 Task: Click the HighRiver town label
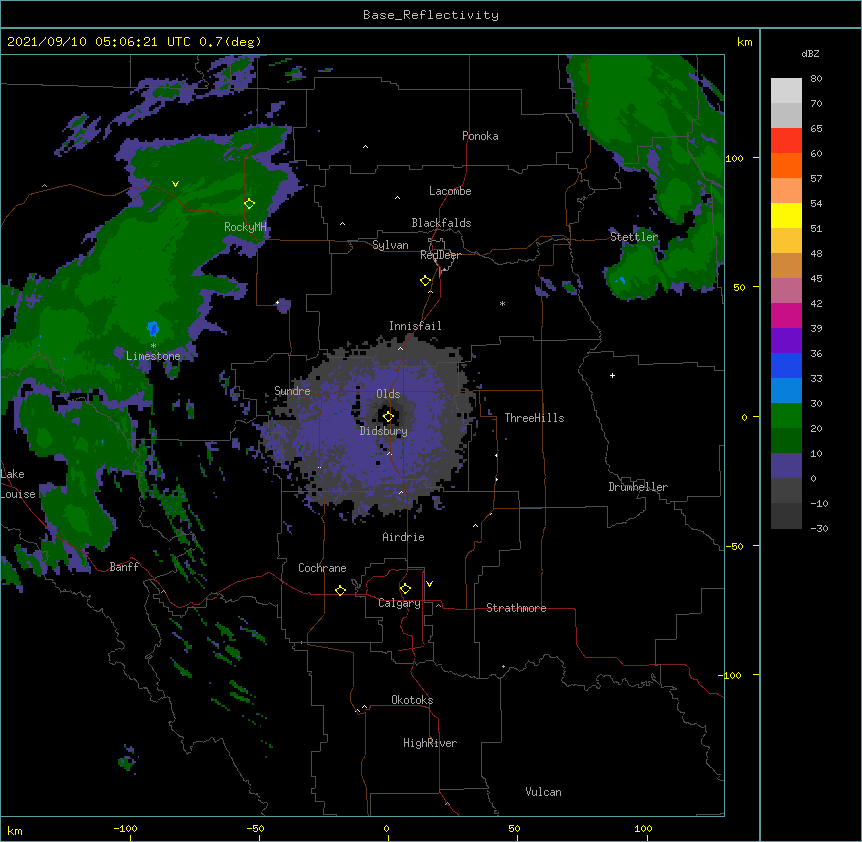430,743
